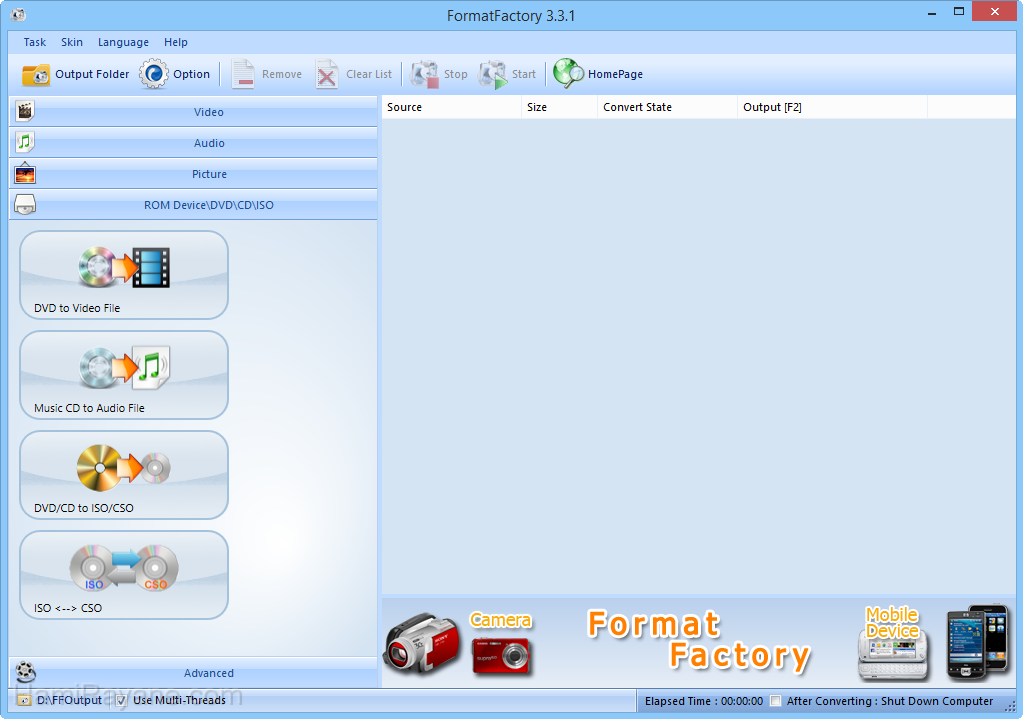The image size is (1023, 719).
Task: Click the Camera label in banner
Action: pos(500,620)
